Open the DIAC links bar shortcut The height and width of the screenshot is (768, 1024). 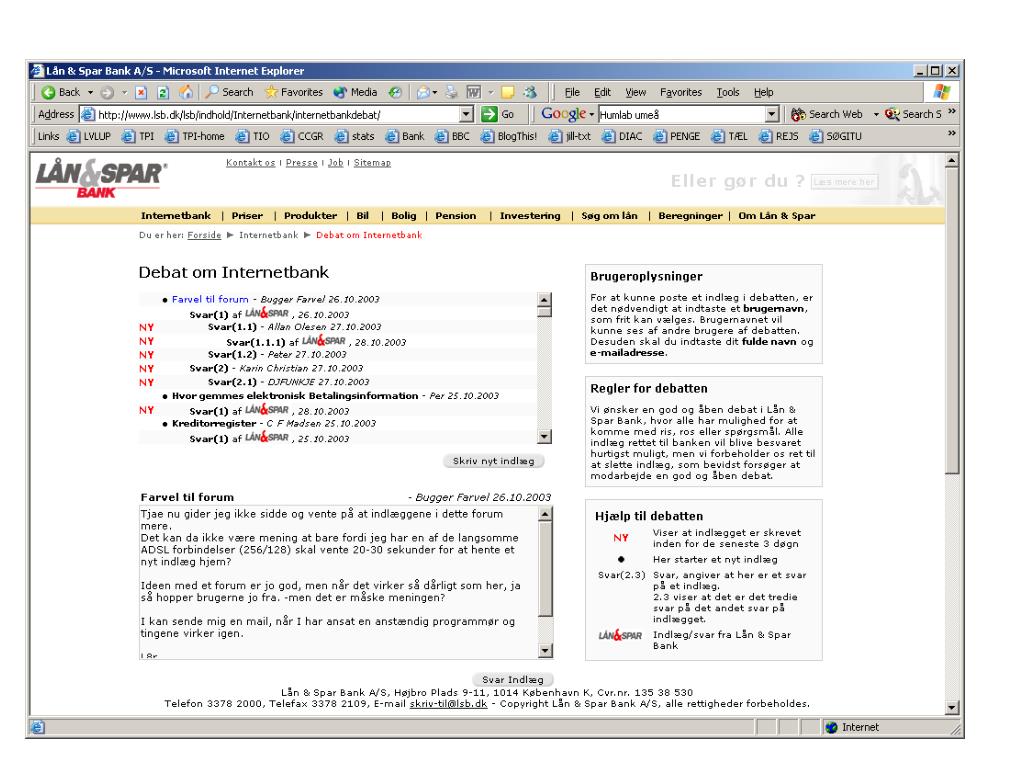(x=622, y=136)
